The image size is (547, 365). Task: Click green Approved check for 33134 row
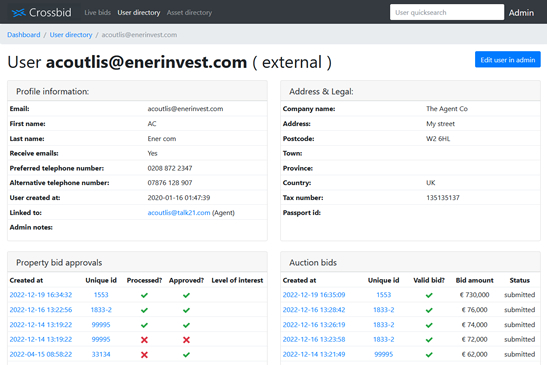click(186, 355)
